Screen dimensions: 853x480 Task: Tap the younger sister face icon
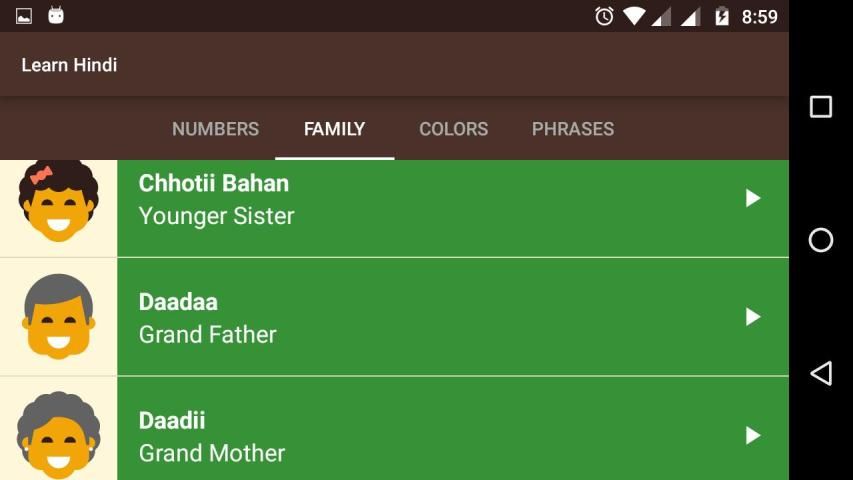click(58, 201)
